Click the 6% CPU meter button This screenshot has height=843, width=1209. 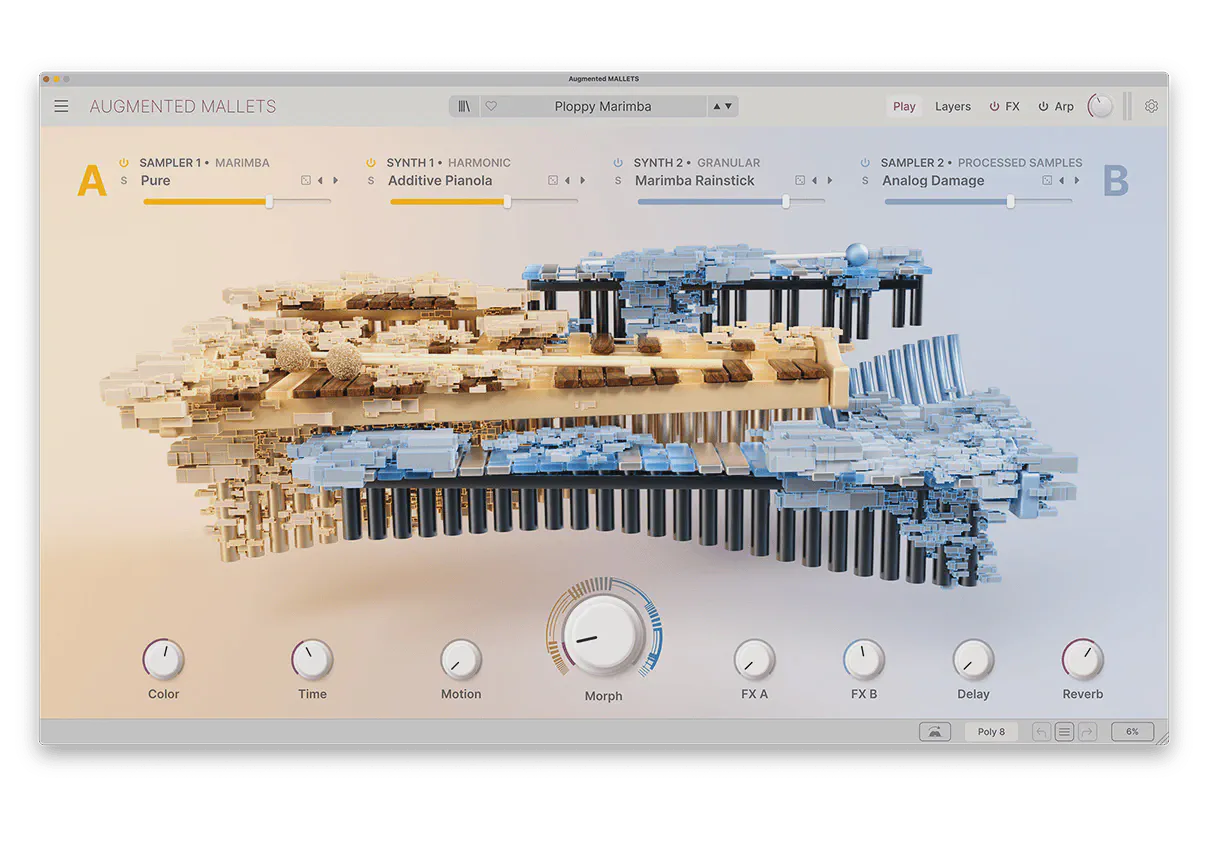[x=1132, y=732]
